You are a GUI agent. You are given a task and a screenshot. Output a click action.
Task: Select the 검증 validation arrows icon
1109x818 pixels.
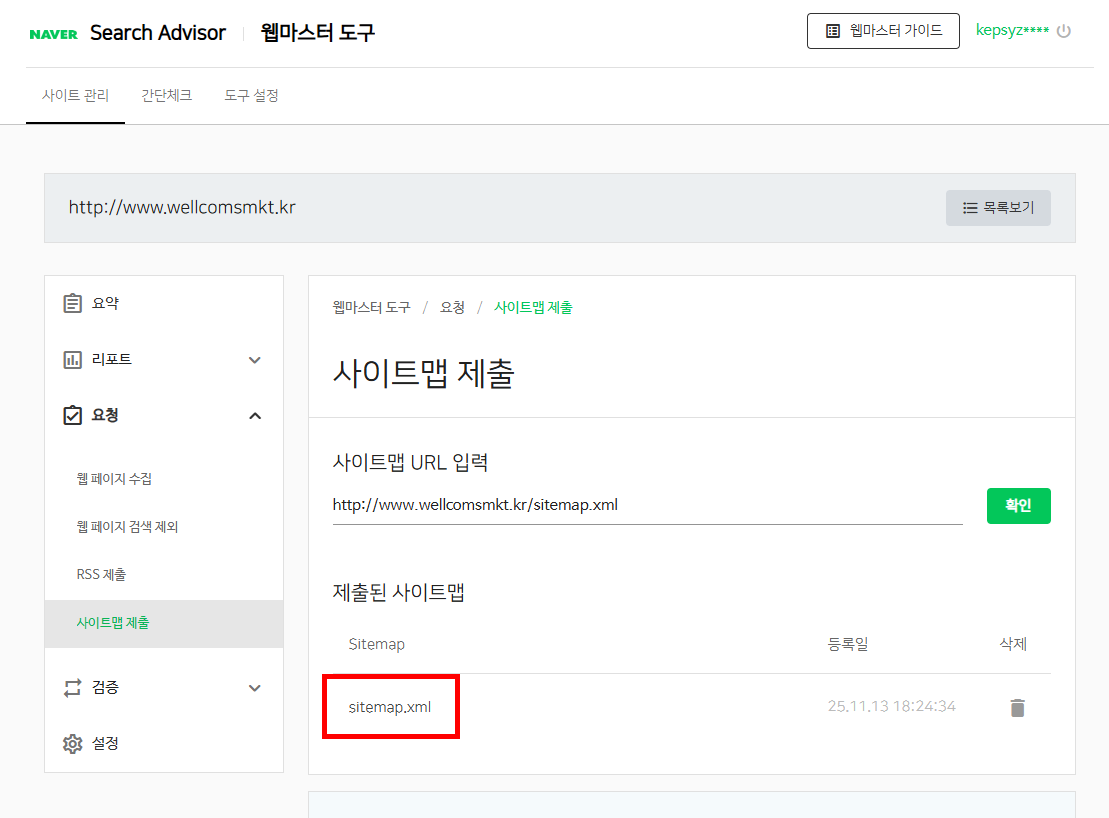[73, 687]
